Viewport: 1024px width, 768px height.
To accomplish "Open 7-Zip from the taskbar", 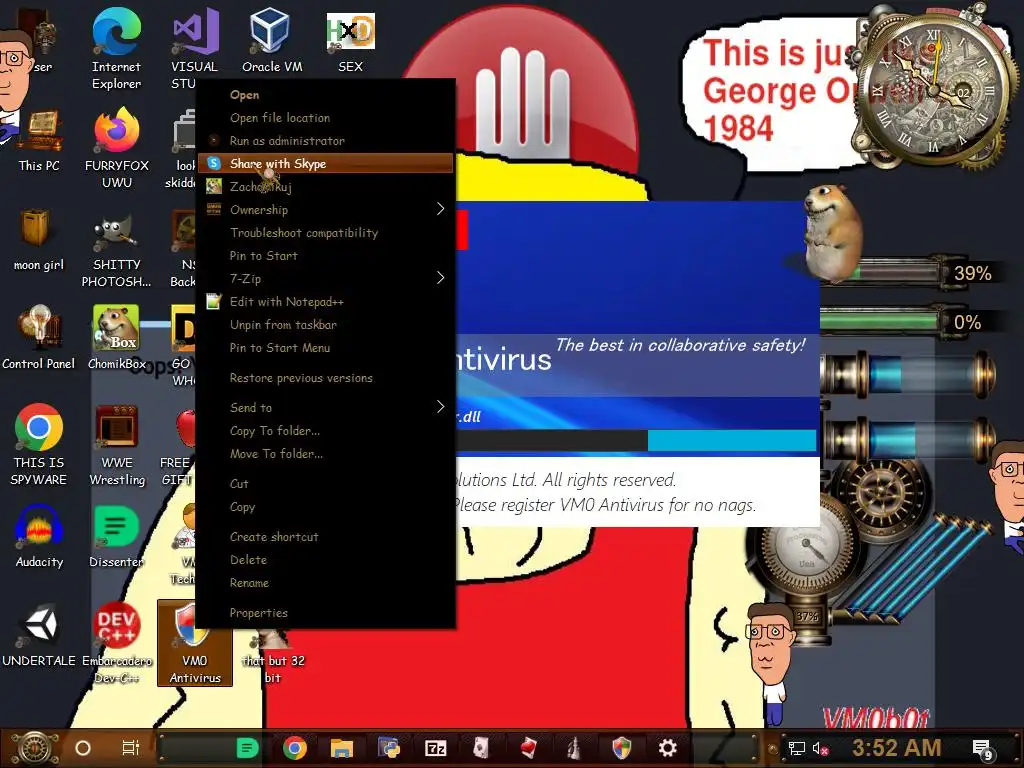I will coord(436,748).
